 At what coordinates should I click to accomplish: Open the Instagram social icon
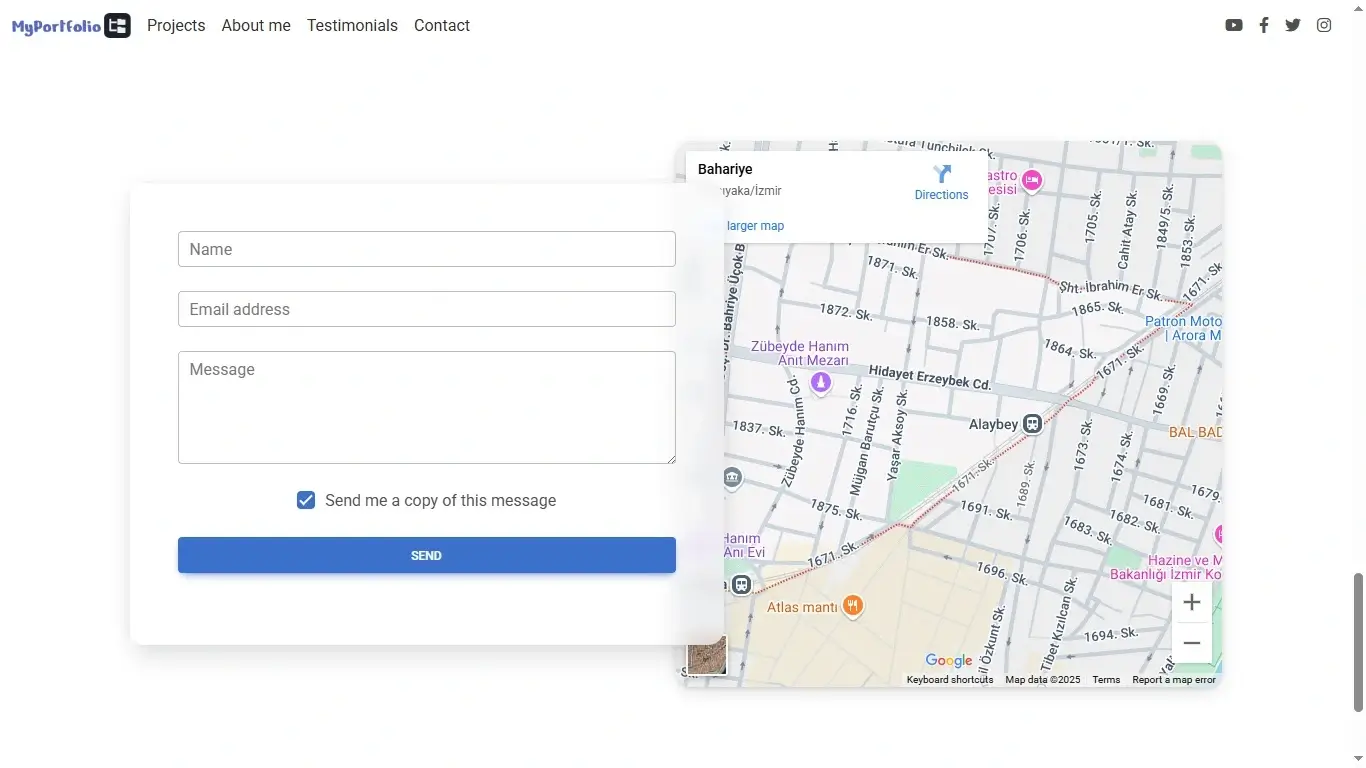(x=1324, y=25)
